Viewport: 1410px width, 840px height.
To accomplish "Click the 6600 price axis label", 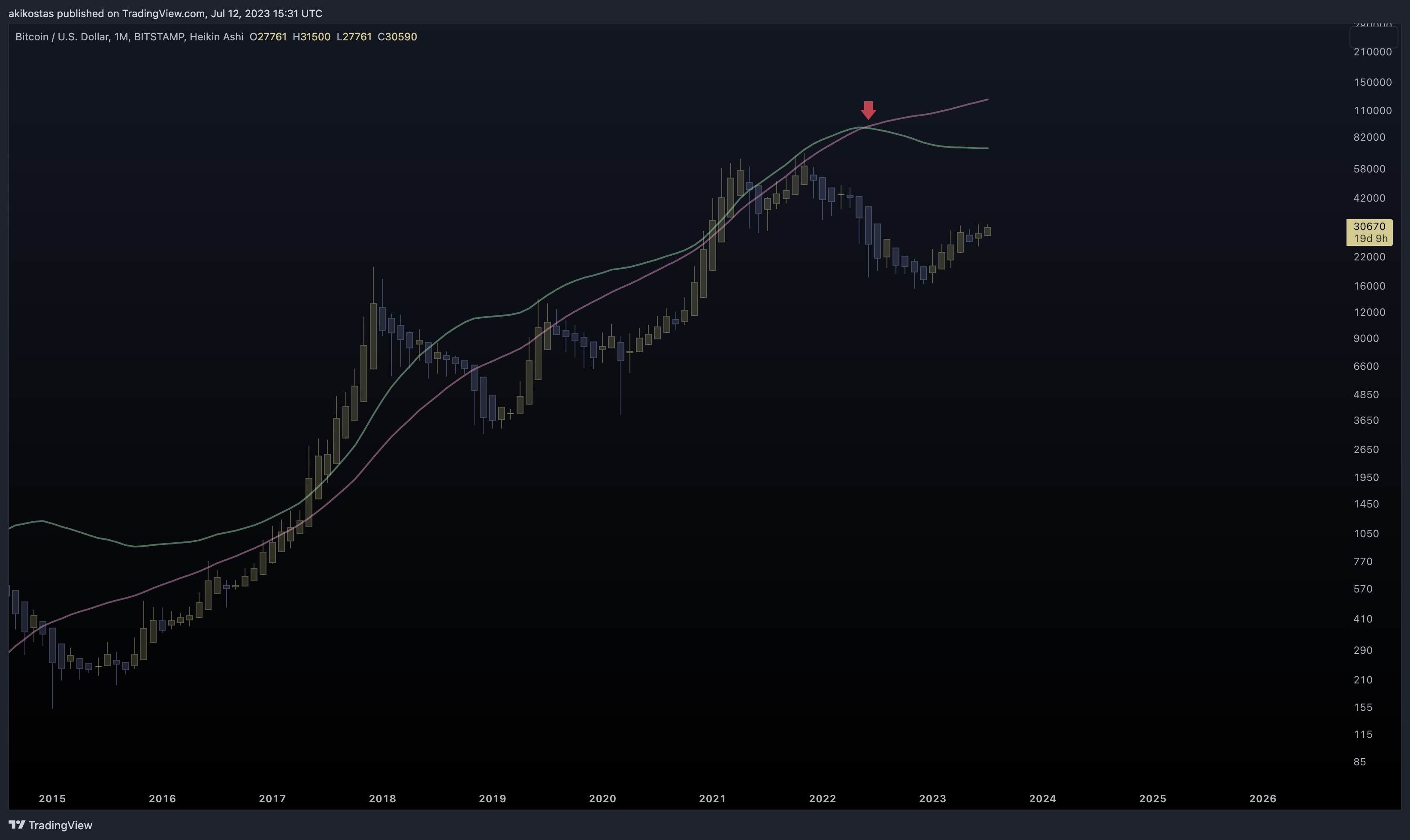I will click(x=1366, y=366).
